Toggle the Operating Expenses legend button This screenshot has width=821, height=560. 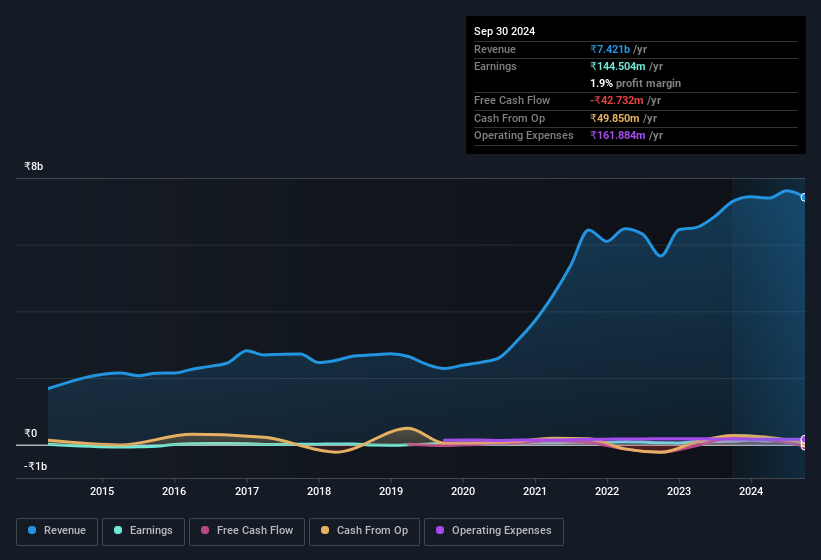click(x=494, y=531)
